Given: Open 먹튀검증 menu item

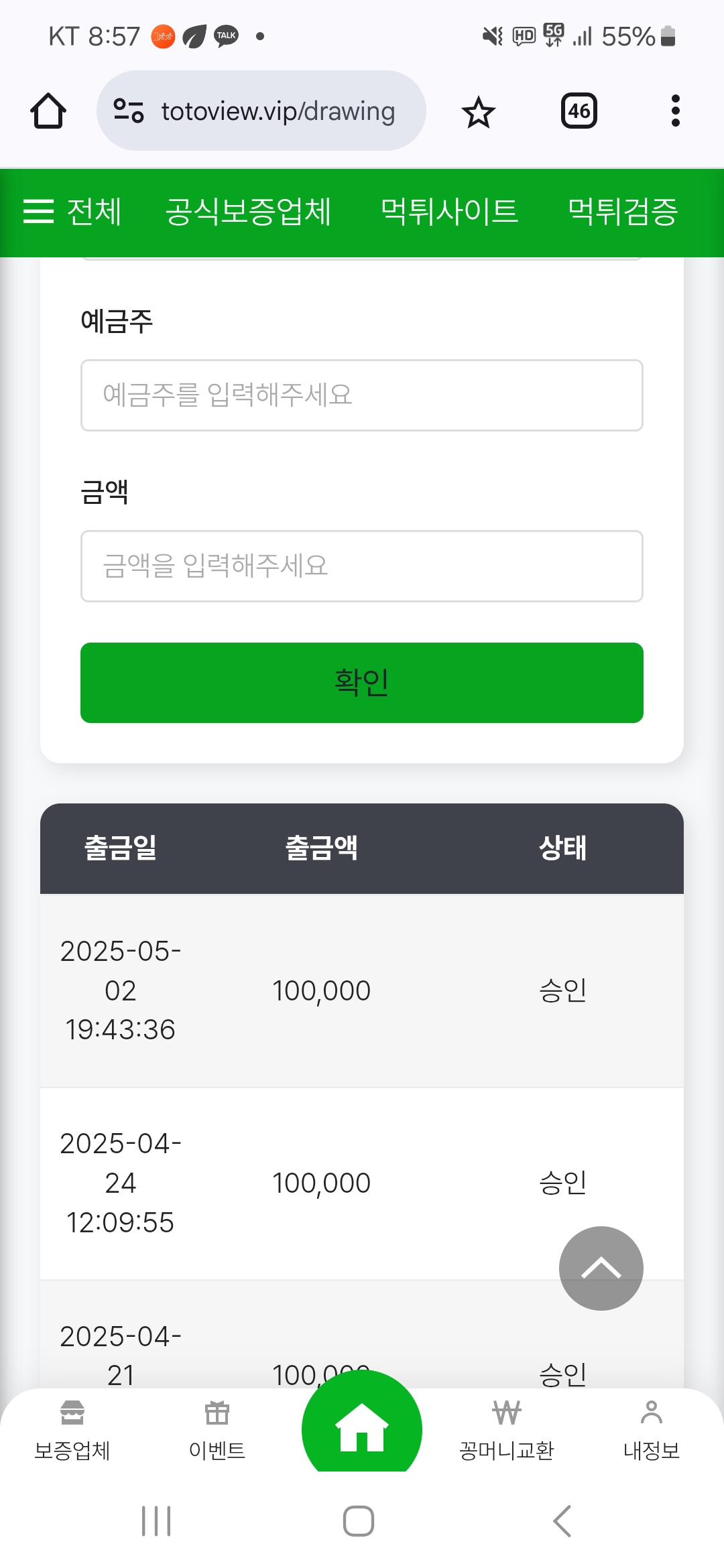Looking at the screenshot, I should pyautogui.click(x=623, y=212).
